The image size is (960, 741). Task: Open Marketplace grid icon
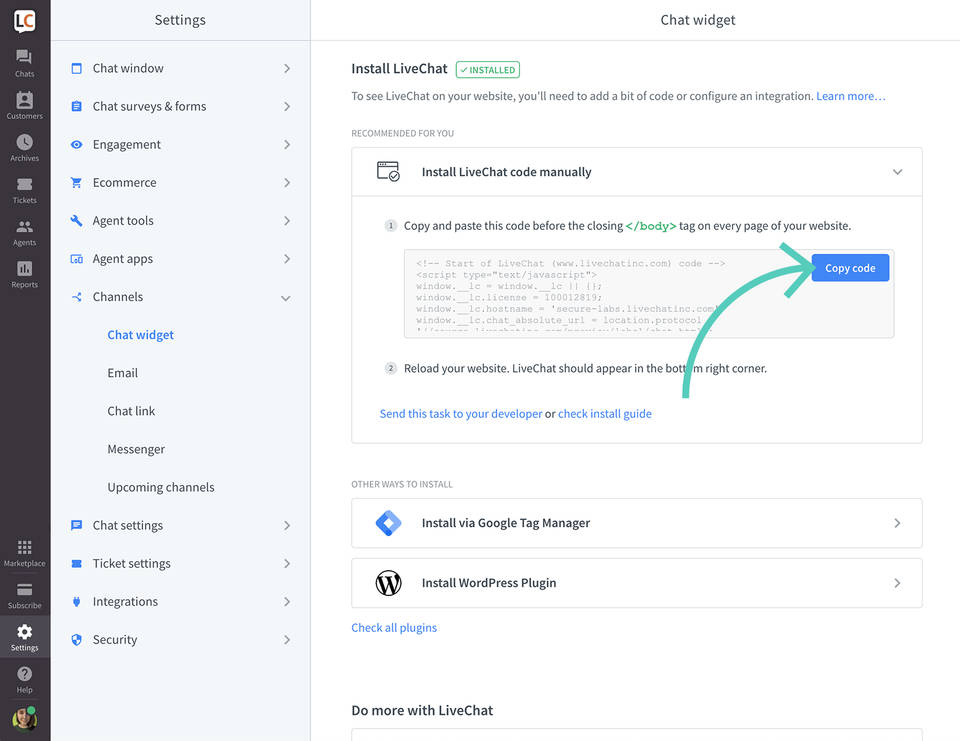tap(24, 552)
